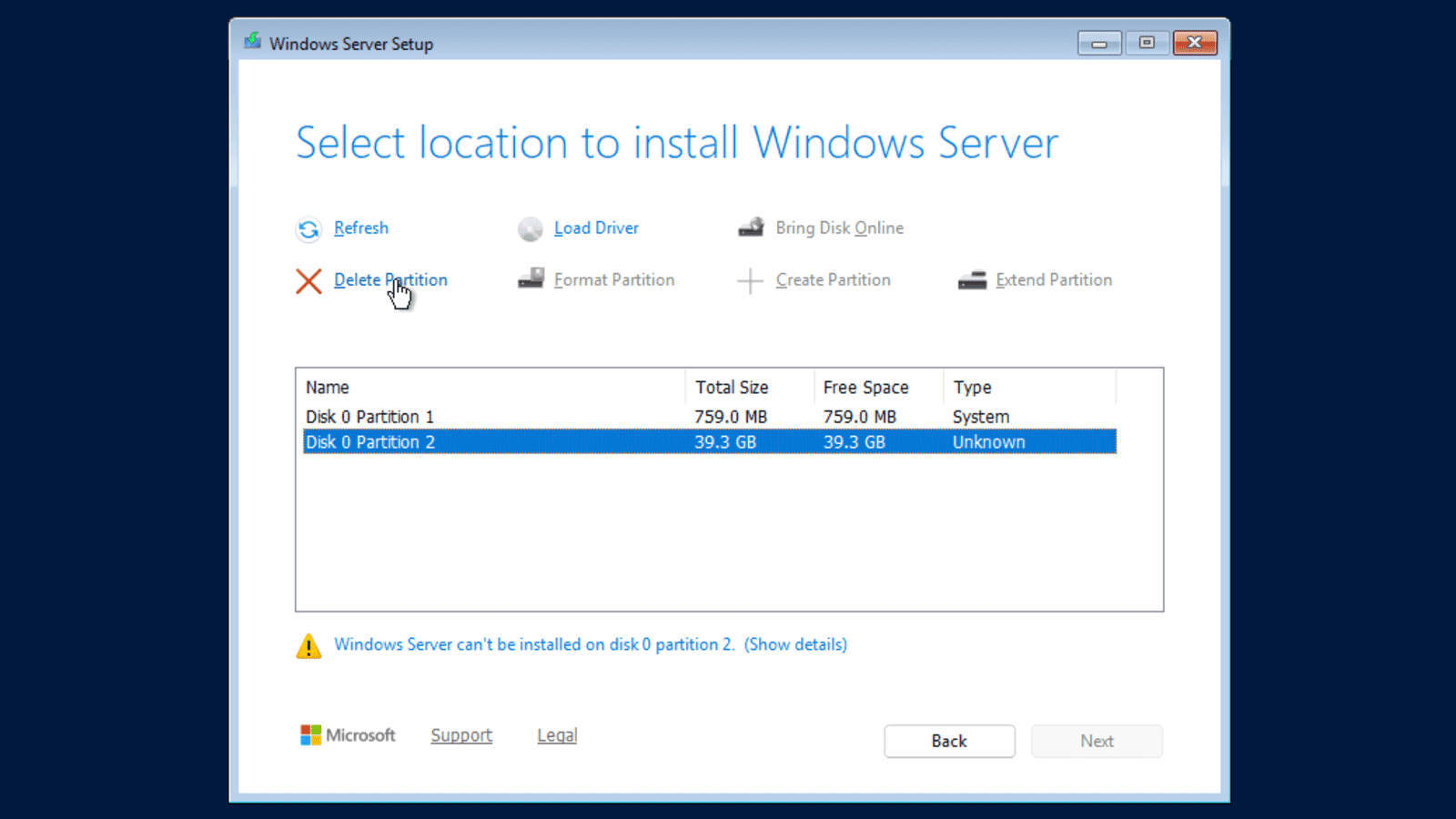Click the Back button
The width and height of the screenshot is (1456, 819).
[949, 741]
